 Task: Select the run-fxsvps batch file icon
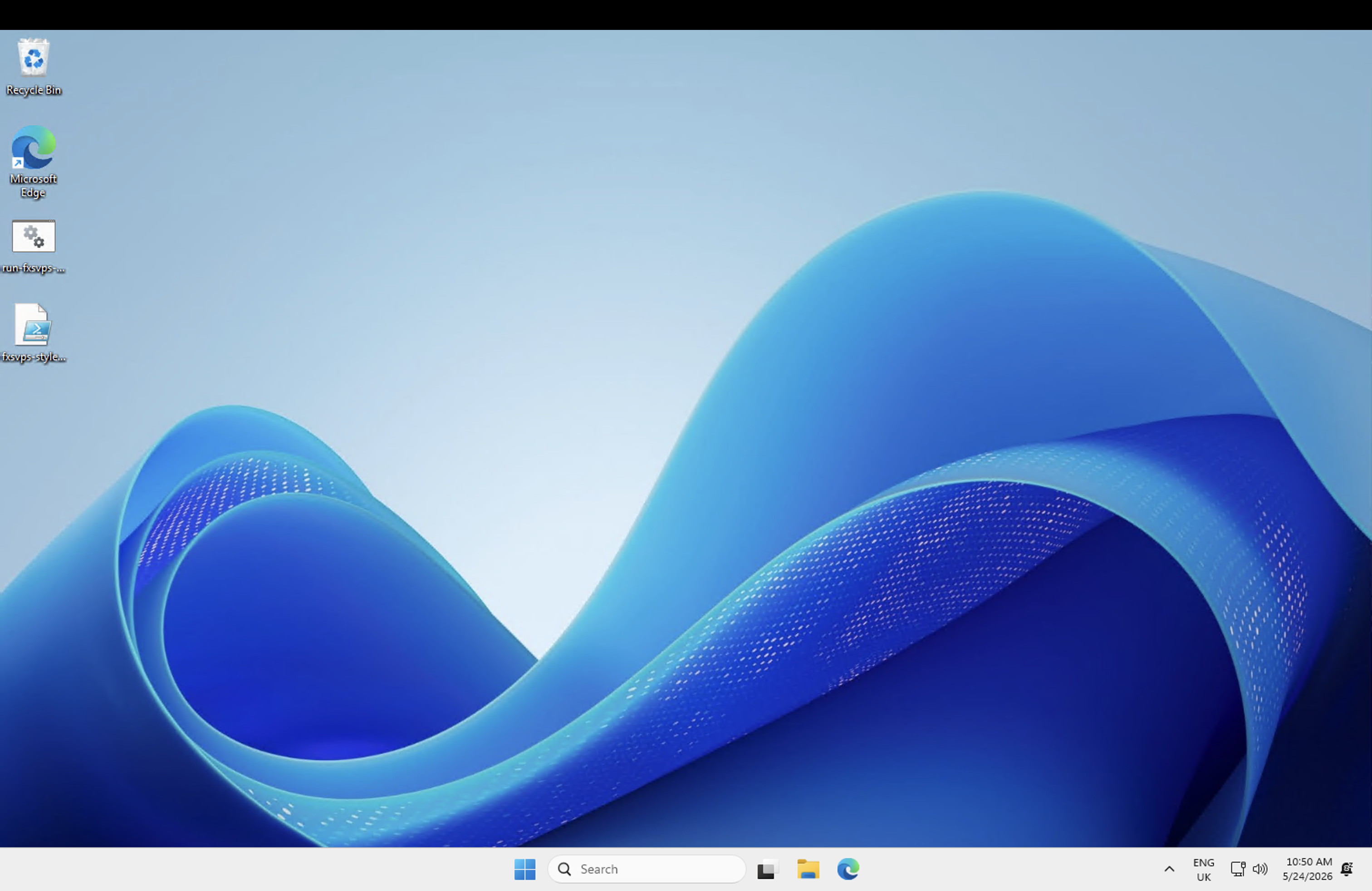click(x=34, y=247)
